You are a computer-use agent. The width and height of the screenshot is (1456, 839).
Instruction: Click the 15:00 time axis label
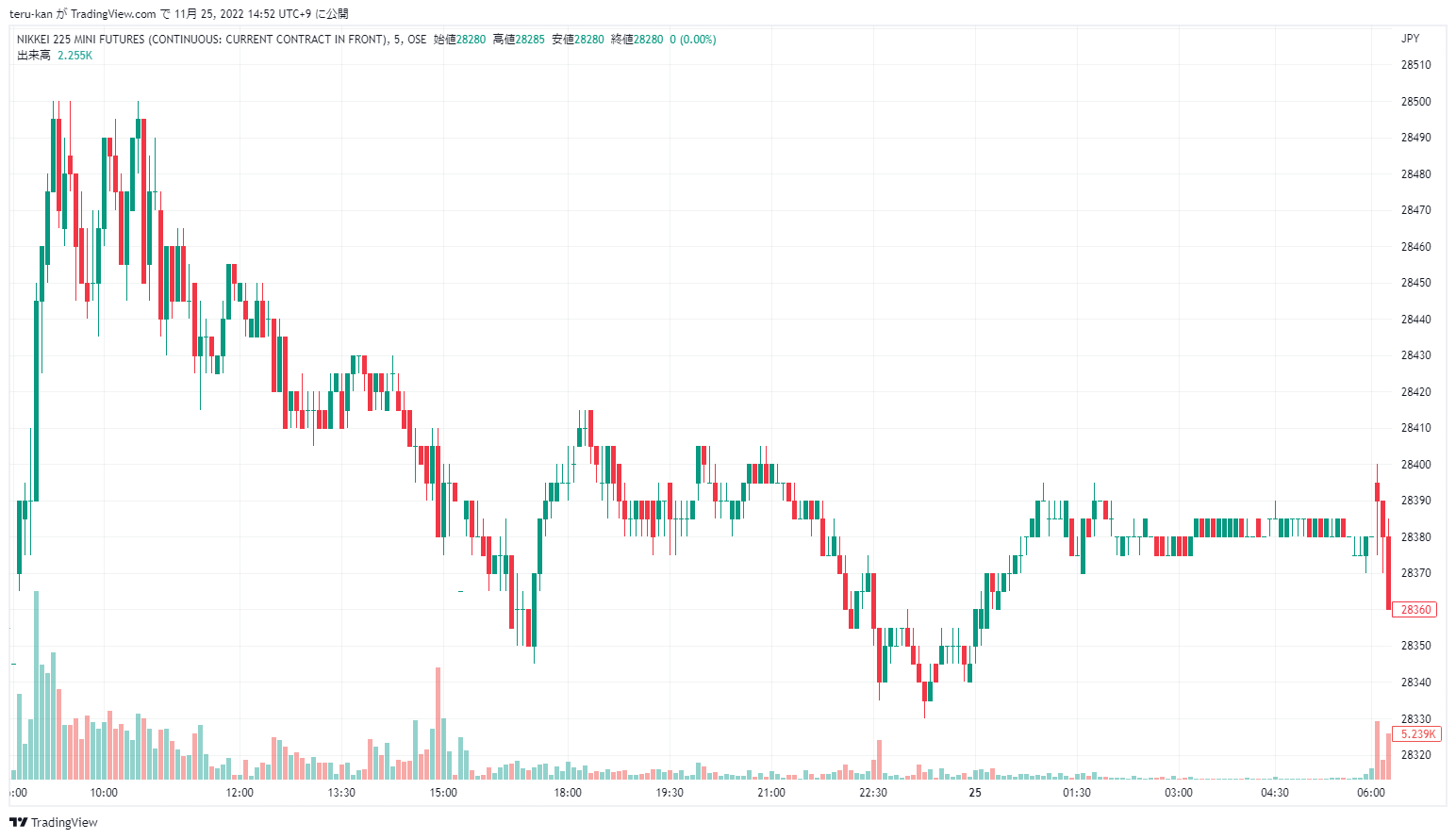[443, 793]
